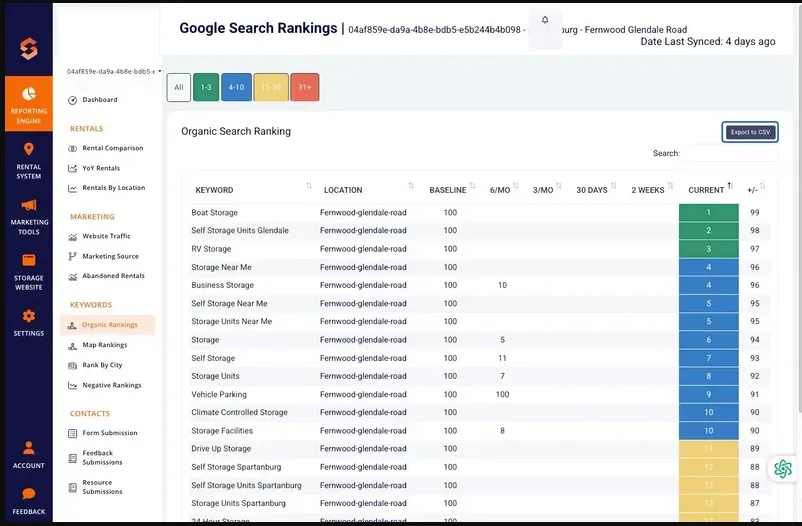802x526 pixels.
Task: Open the Rank By City page link
Action: [102, 365]
